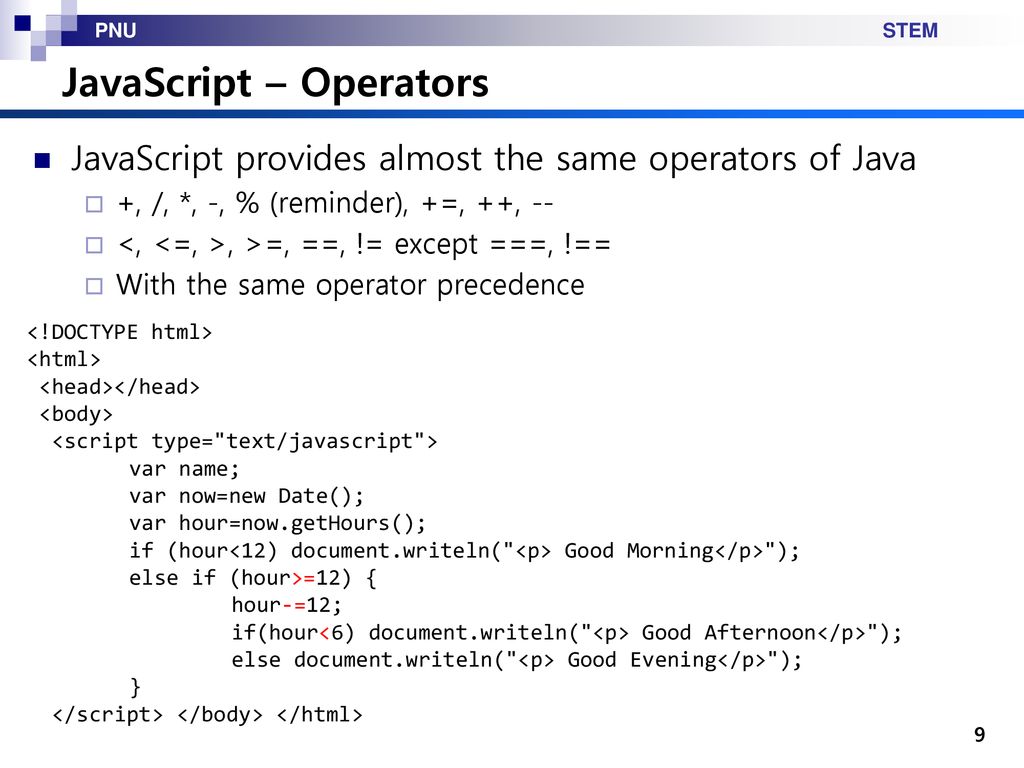Click the Good Afternoon writeln code line
Screen dimensions: 1024x768
point(567,633)
